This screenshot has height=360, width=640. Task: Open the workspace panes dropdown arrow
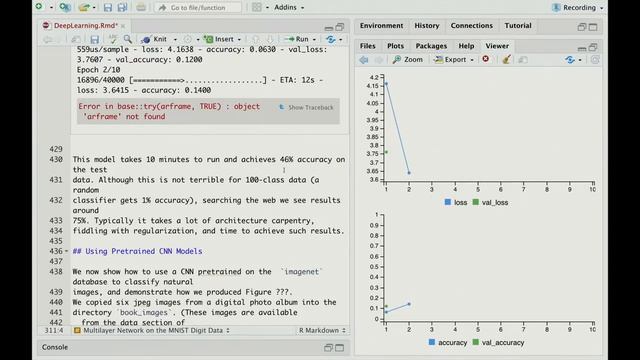(267, 7)
